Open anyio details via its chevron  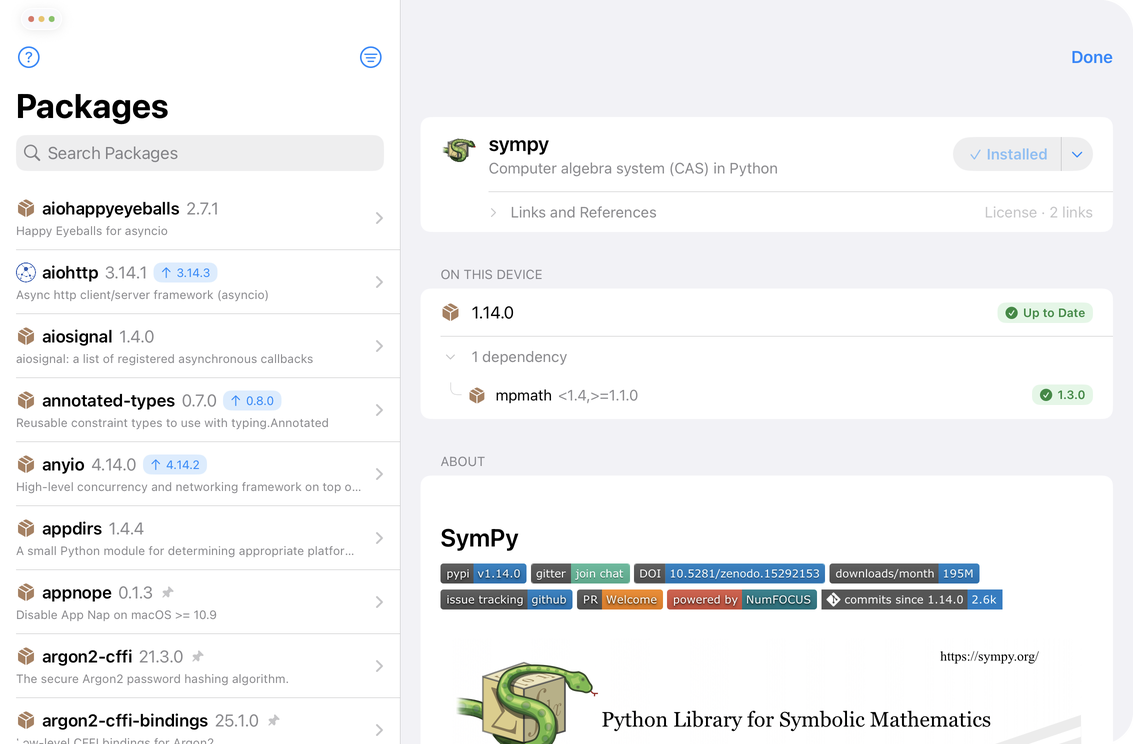[379, 474]
